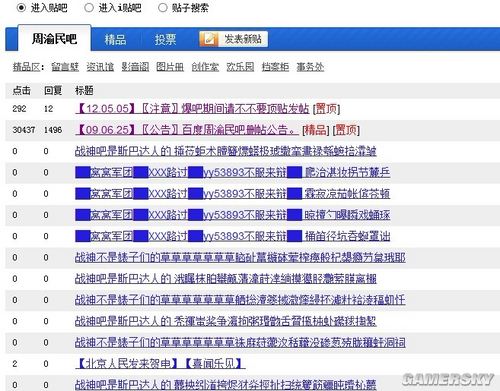Switch to the 投票 tab
The height and width of the screenshot is (391, 500).
165,40
